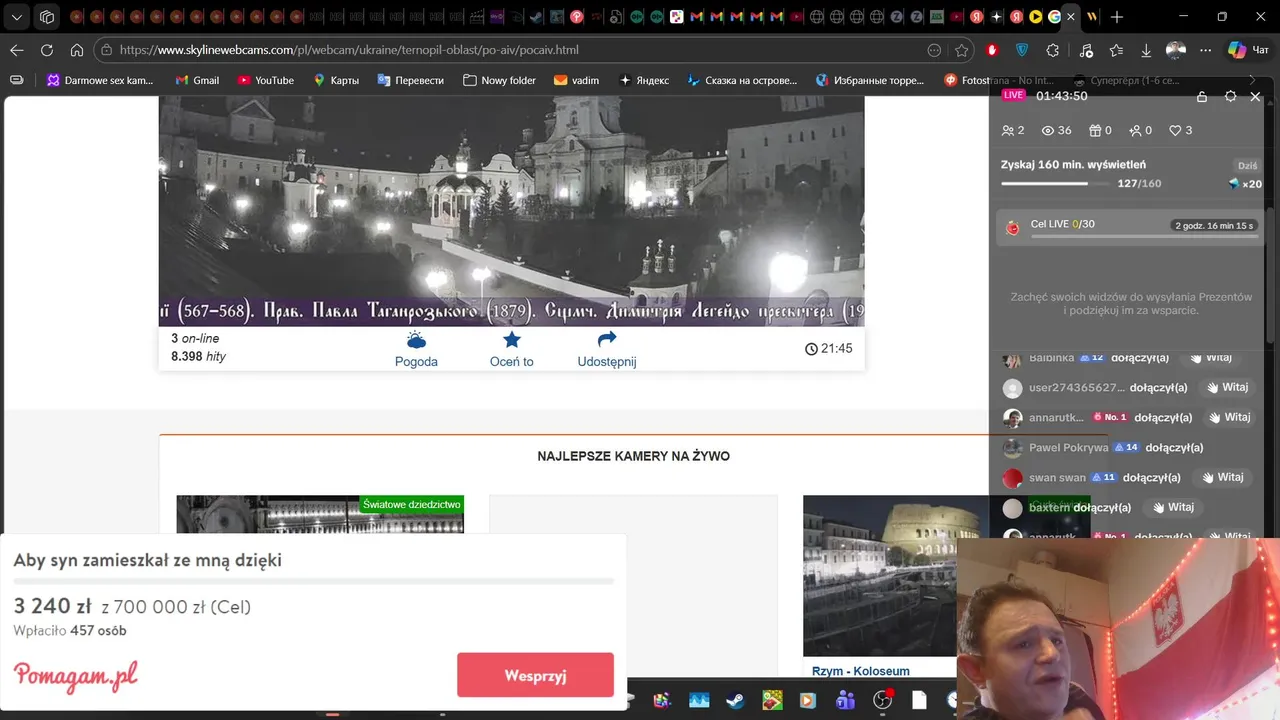1280x720 pixels.
Task: Open Microsoft Teams from the taskbar
Action: 845,701
